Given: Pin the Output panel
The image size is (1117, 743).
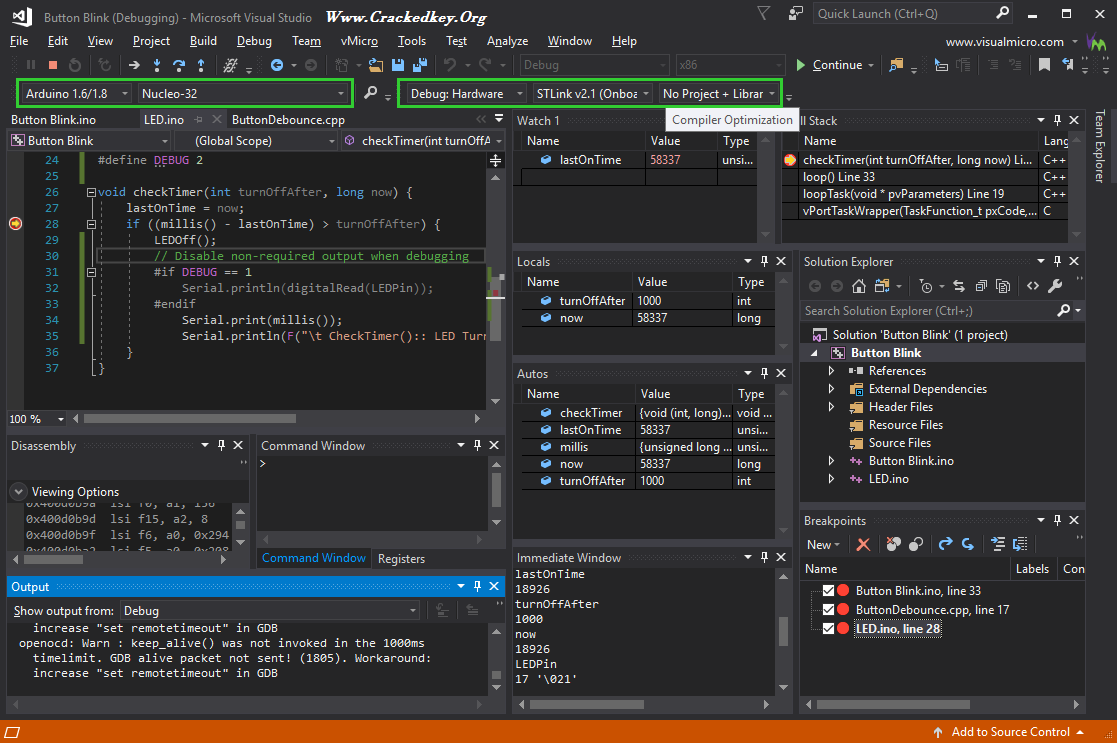Looking at the screenshot, I should pos(477,586).
